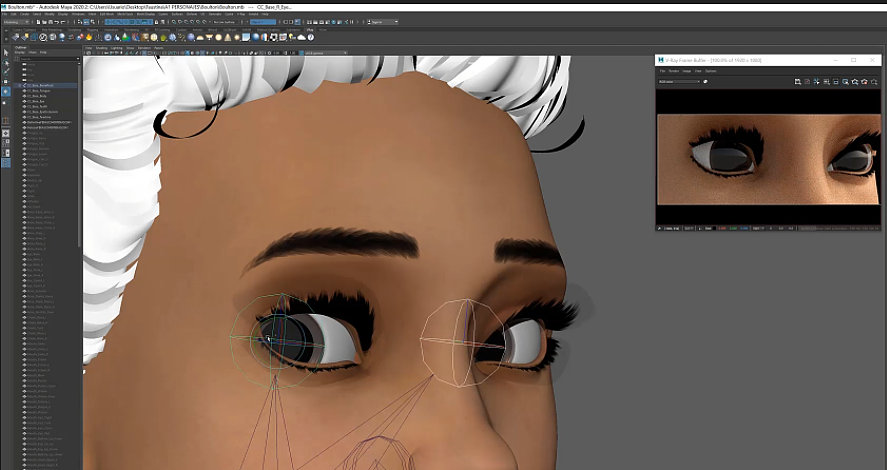887x470 pixels.
Task: Click the circular crossed icon on shelf
Action: (x=43, y=37)
